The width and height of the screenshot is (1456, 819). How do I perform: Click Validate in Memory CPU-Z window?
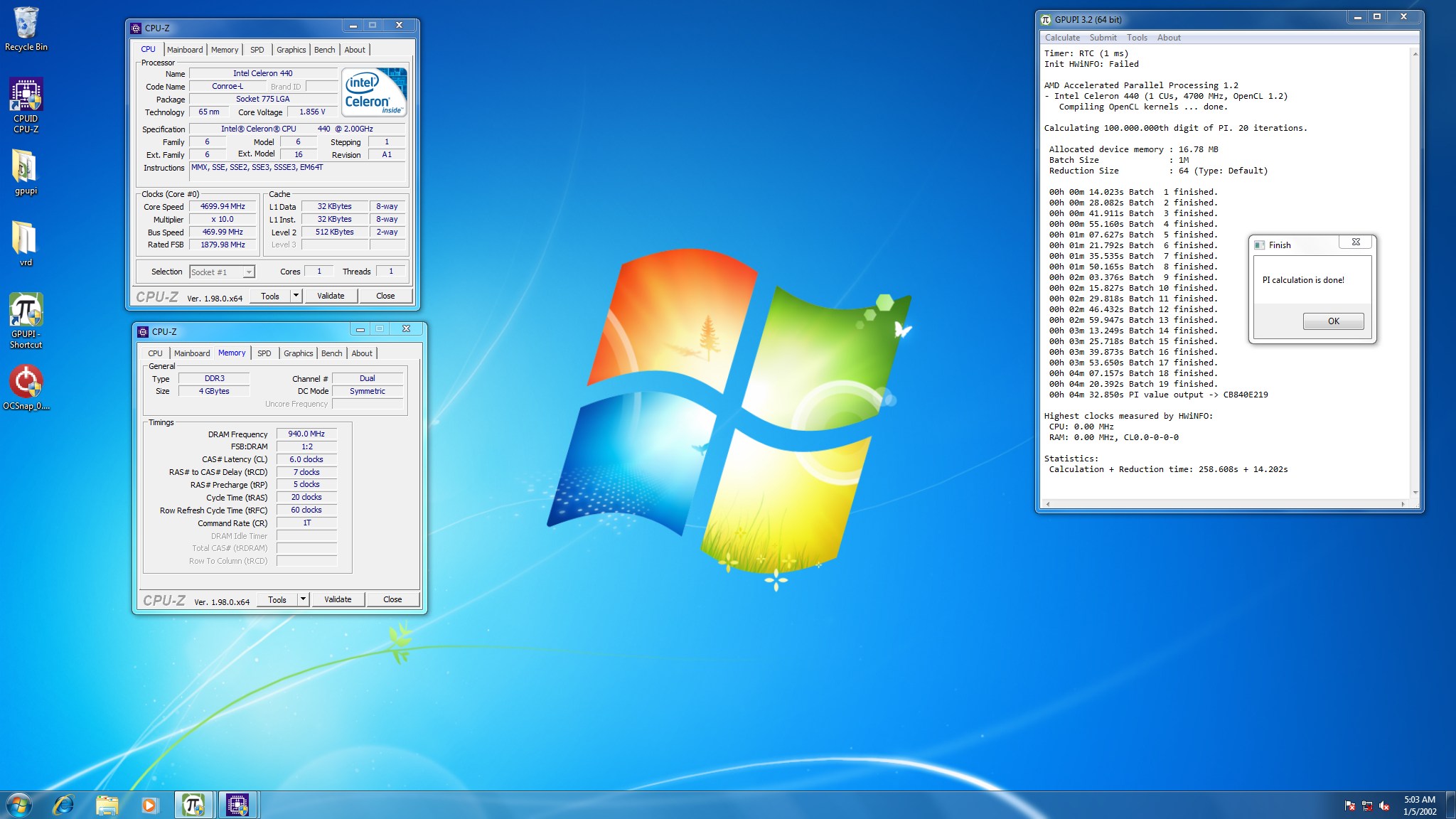coord(338,599)
